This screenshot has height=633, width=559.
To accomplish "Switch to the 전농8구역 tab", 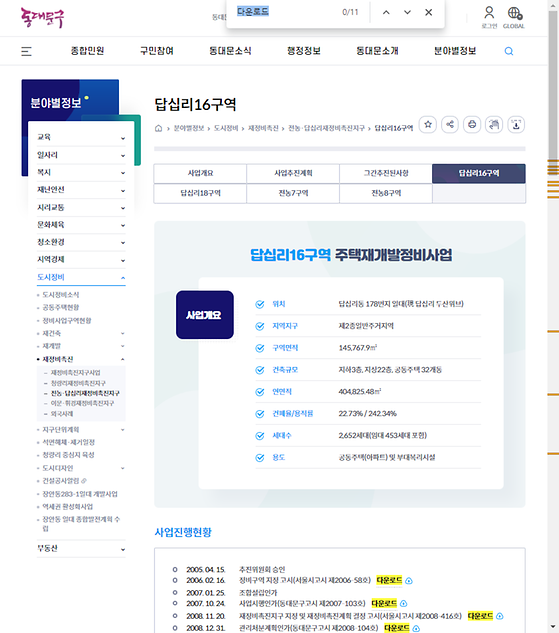I will click(x=386, y=193).
